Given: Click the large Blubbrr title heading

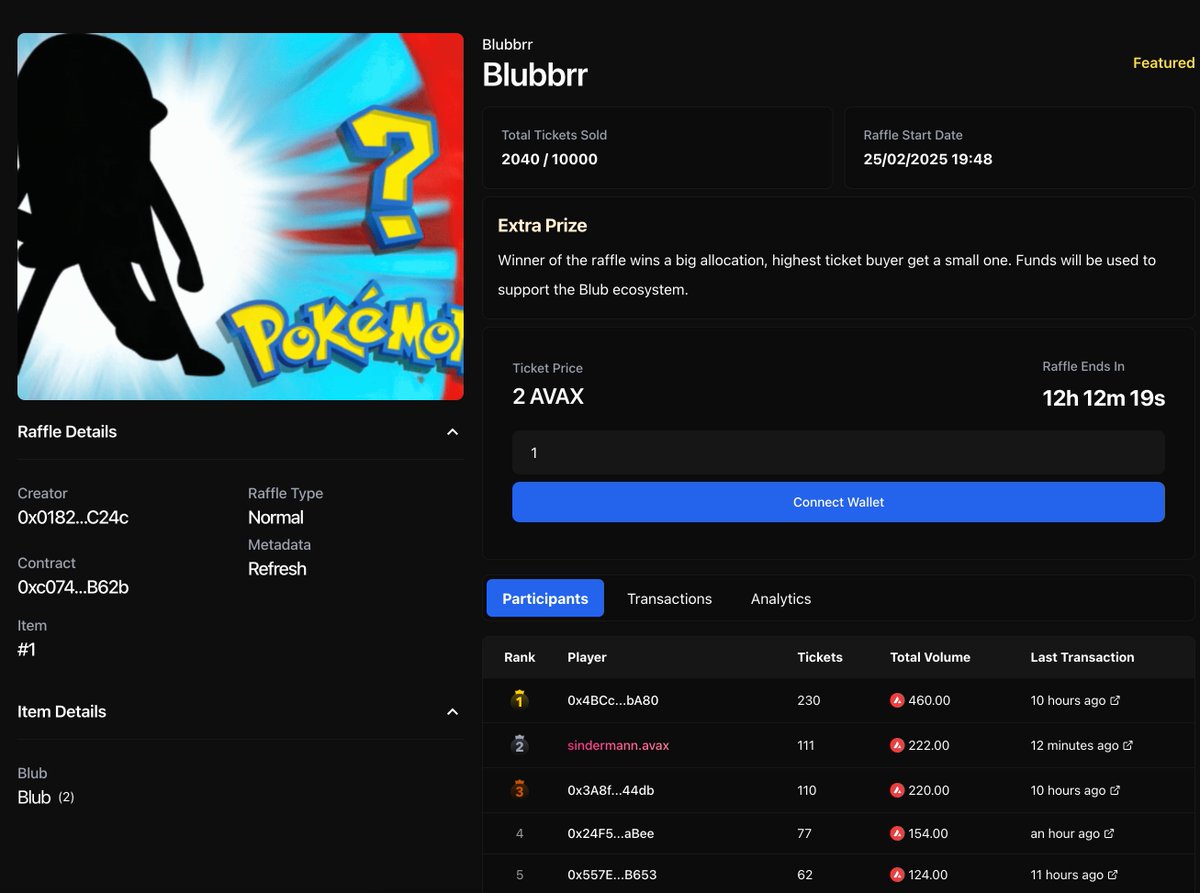Looking at the screenshot, I should [x=535, y=75].
